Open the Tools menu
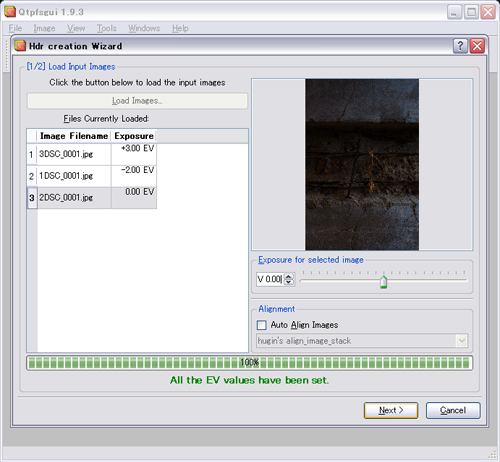 [x=107, y=28]
